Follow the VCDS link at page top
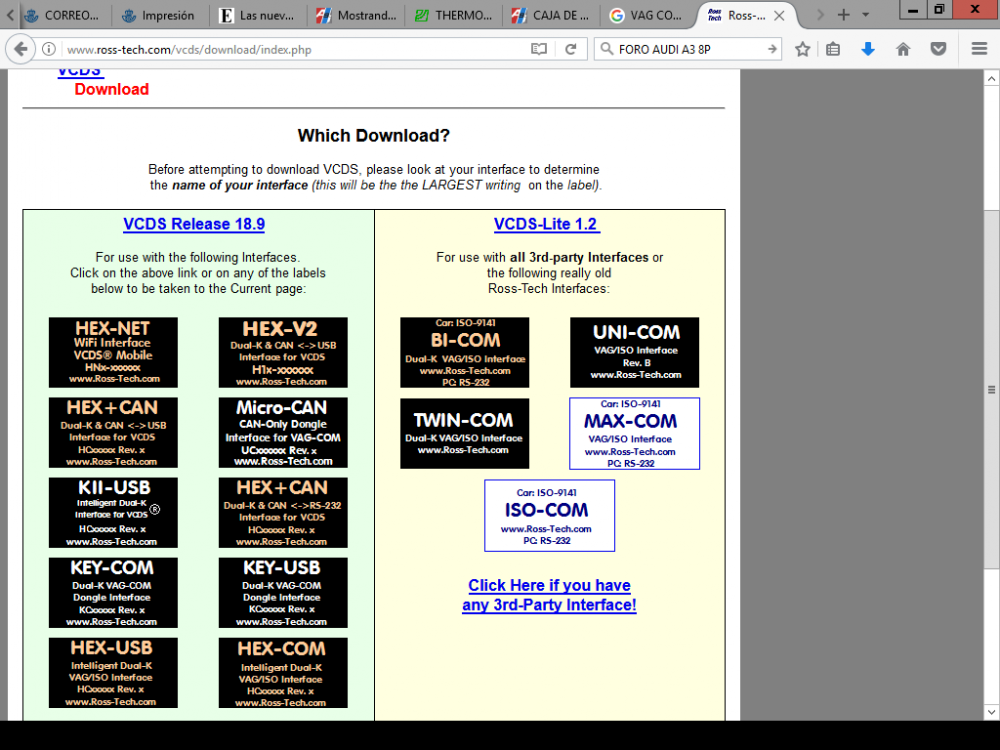 (80, 71)
